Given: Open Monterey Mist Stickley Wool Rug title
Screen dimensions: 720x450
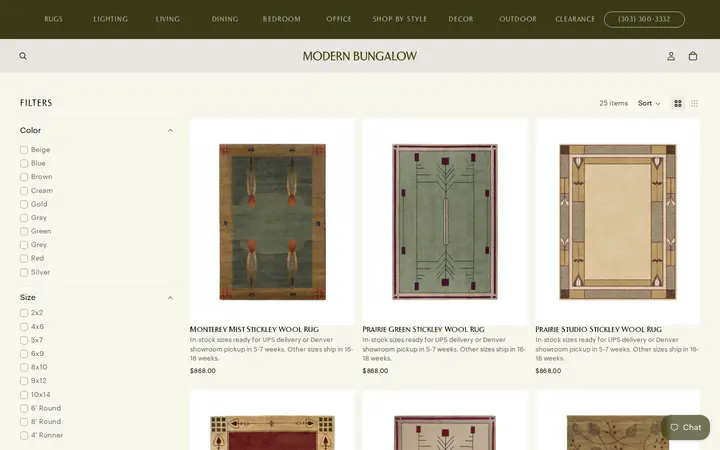Looking at the screenshot, I should tap(254, 329).
